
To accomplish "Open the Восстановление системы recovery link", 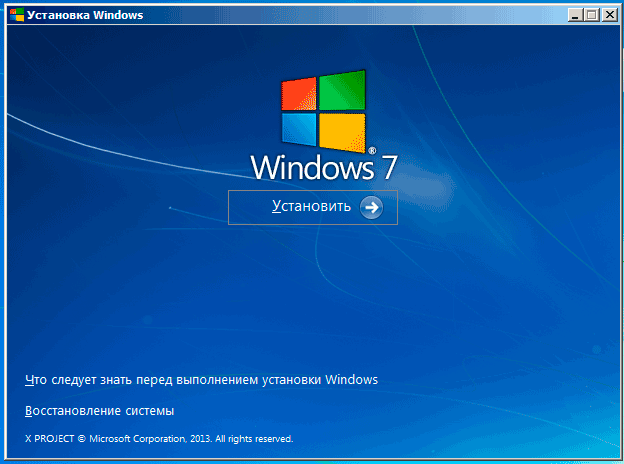I will point(98,411).
